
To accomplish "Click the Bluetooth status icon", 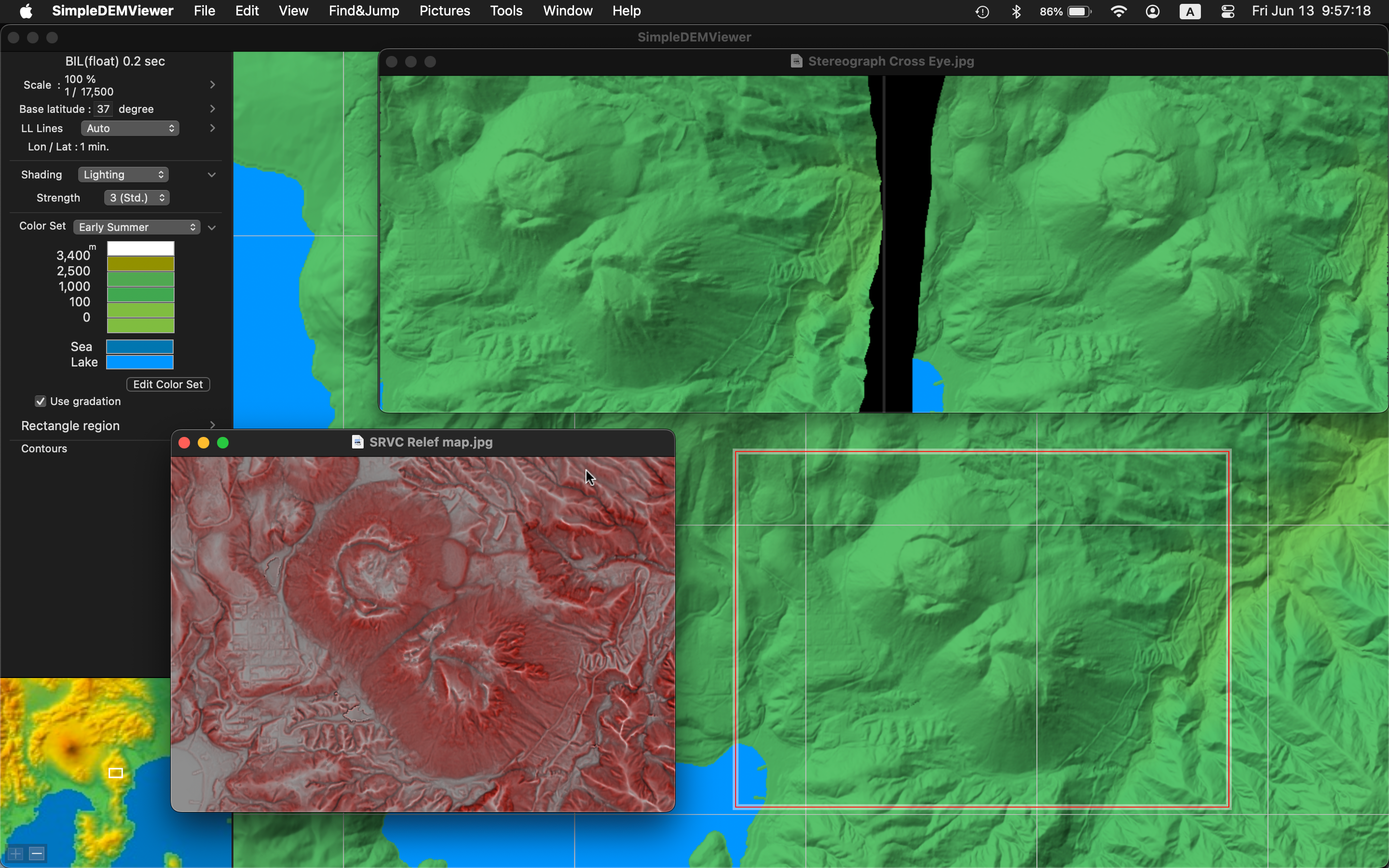I will [1016, 12].
